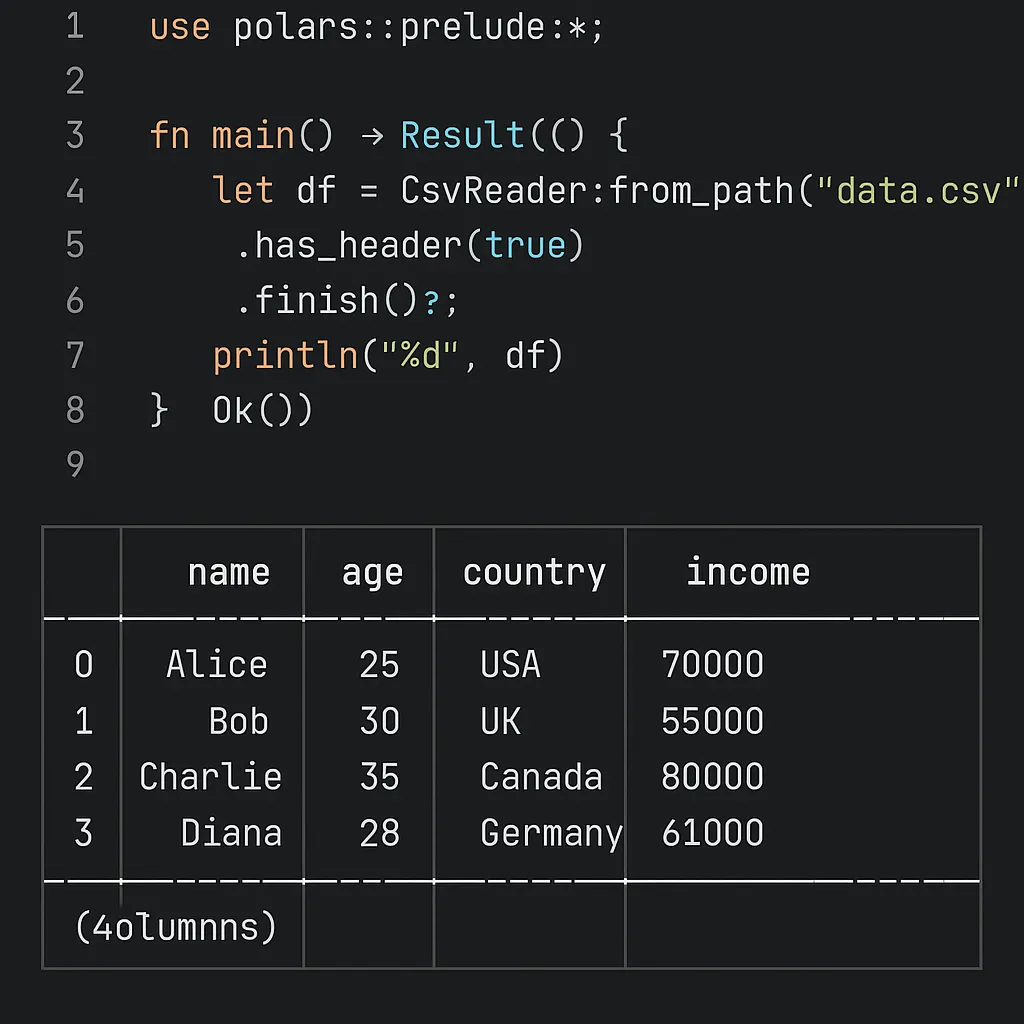
Task: Click the 'println' macro call
Action: coord(286,357)
